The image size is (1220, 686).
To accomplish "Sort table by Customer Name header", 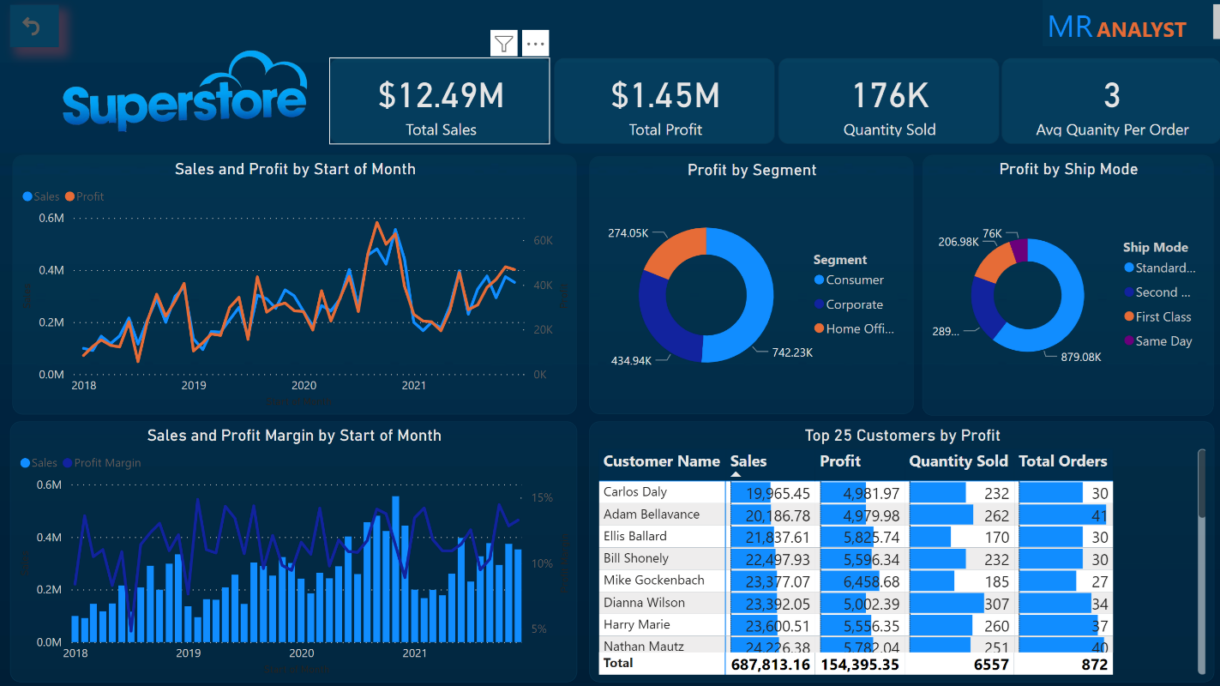I will 661,461.
